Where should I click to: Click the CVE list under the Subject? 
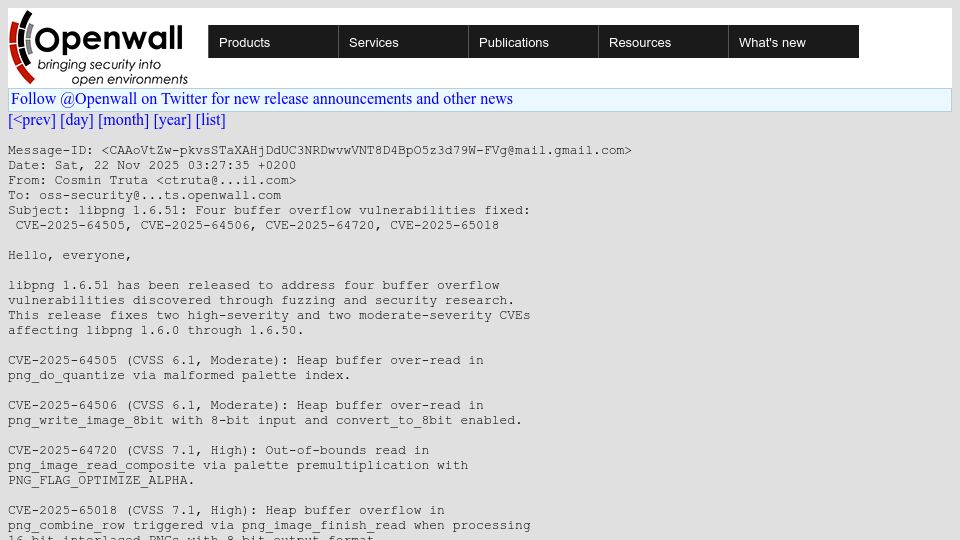257,225
